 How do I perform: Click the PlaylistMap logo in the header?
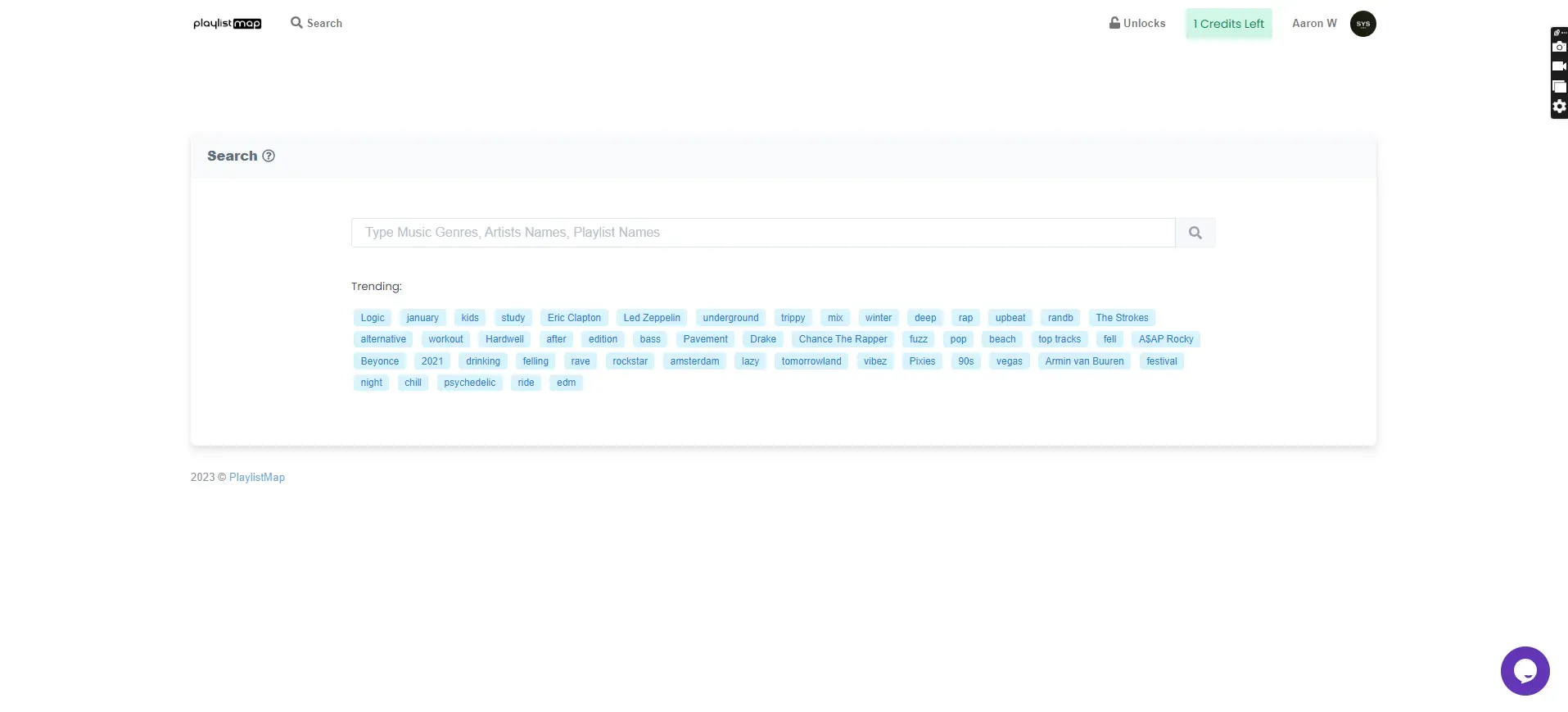pos(228,24)
